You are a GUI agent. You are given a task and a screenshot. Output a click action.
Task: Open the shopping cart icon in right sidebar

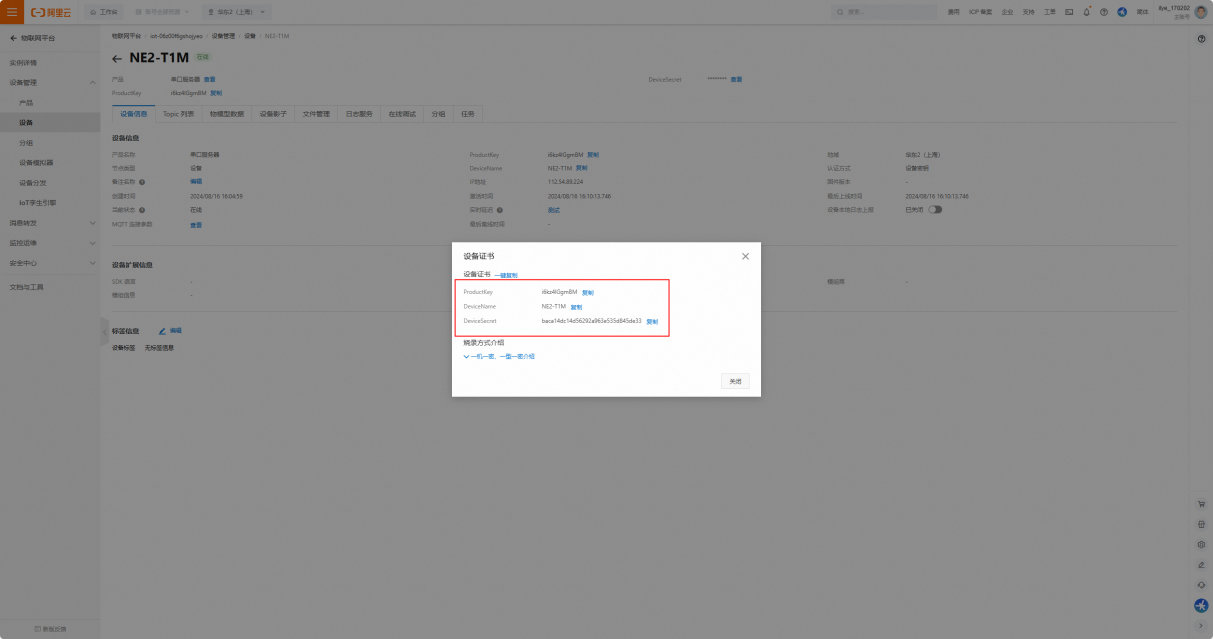point(1201,504)
